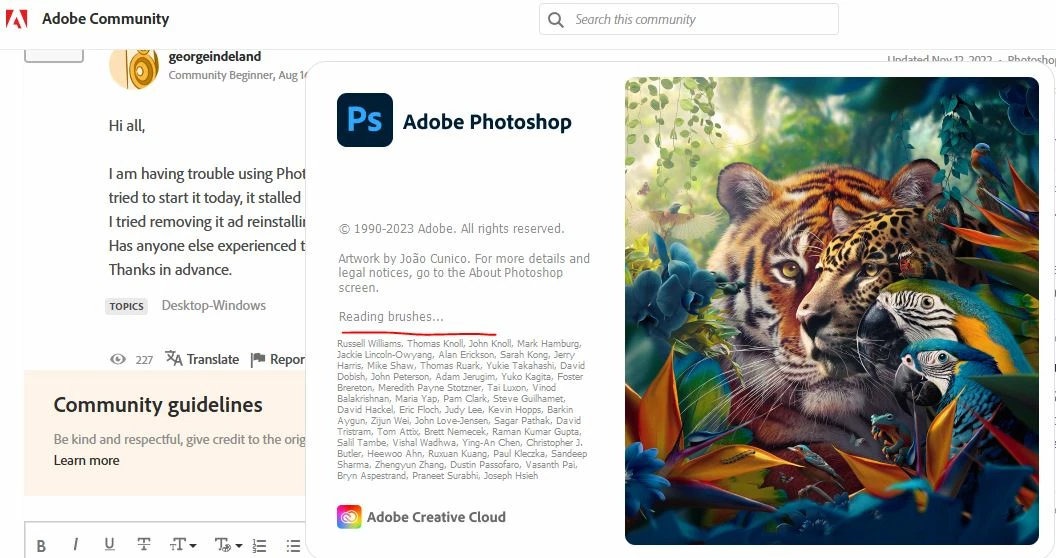Toggle bold formatting in reply editor

[41, 546]
